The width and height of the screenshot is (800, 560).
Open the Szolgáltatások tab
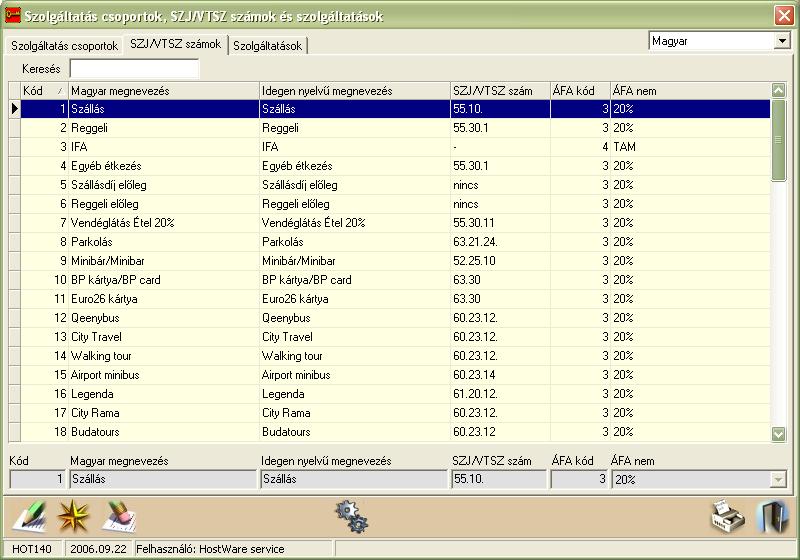(x=267, y=46)
